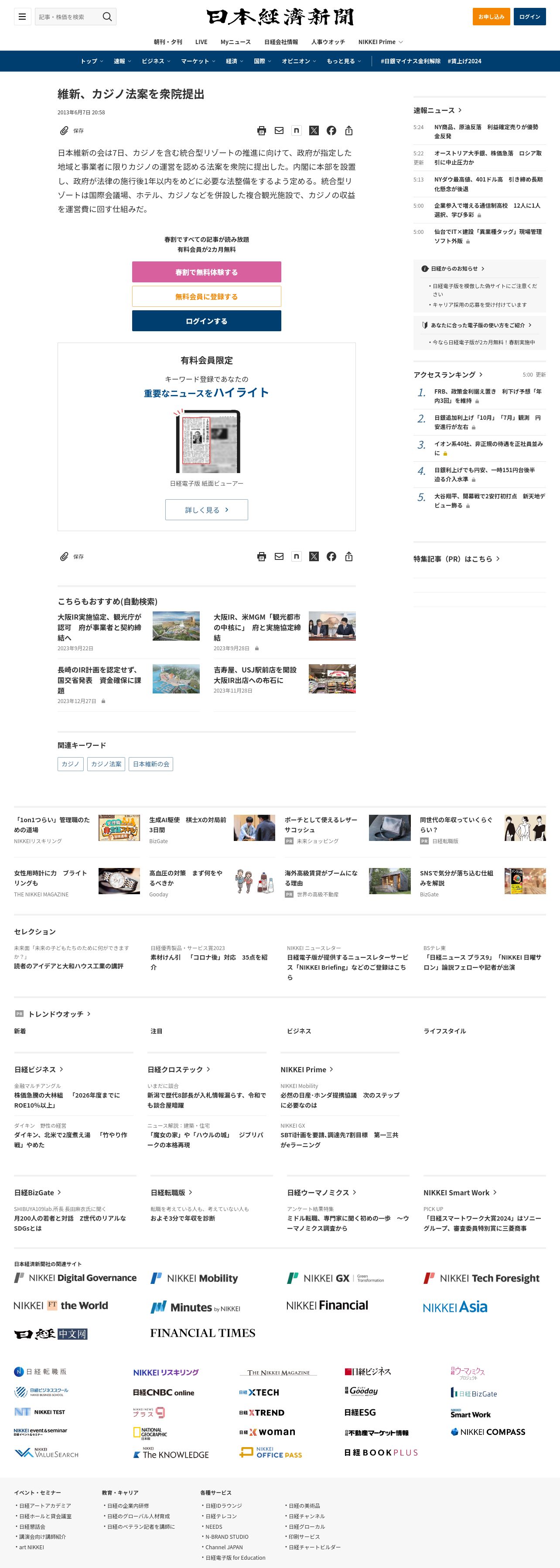Click the top email share icon
The height and width of the screenshot is (1568, 560).
[x=279, y=130]
